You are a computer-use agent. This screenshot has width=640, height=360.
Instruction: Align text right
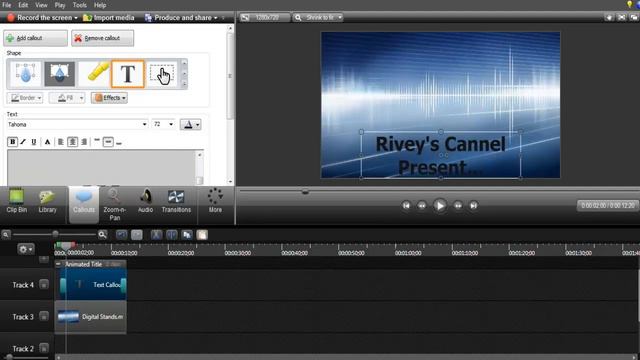point(84,142)
